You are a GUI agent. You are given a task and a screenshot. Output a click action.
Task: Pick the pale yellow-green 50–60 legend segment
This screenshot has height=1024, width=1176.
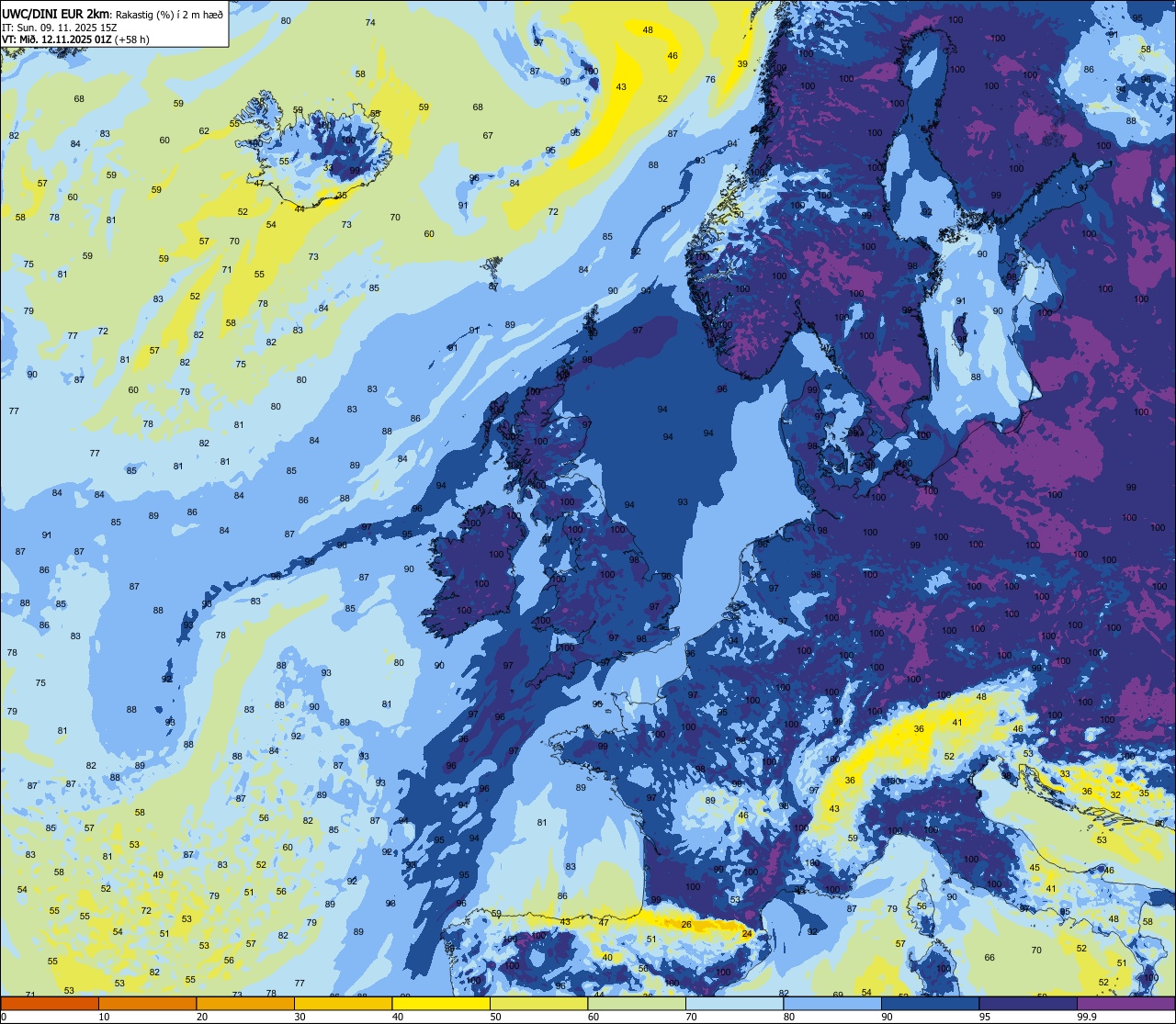(538, 1003)
